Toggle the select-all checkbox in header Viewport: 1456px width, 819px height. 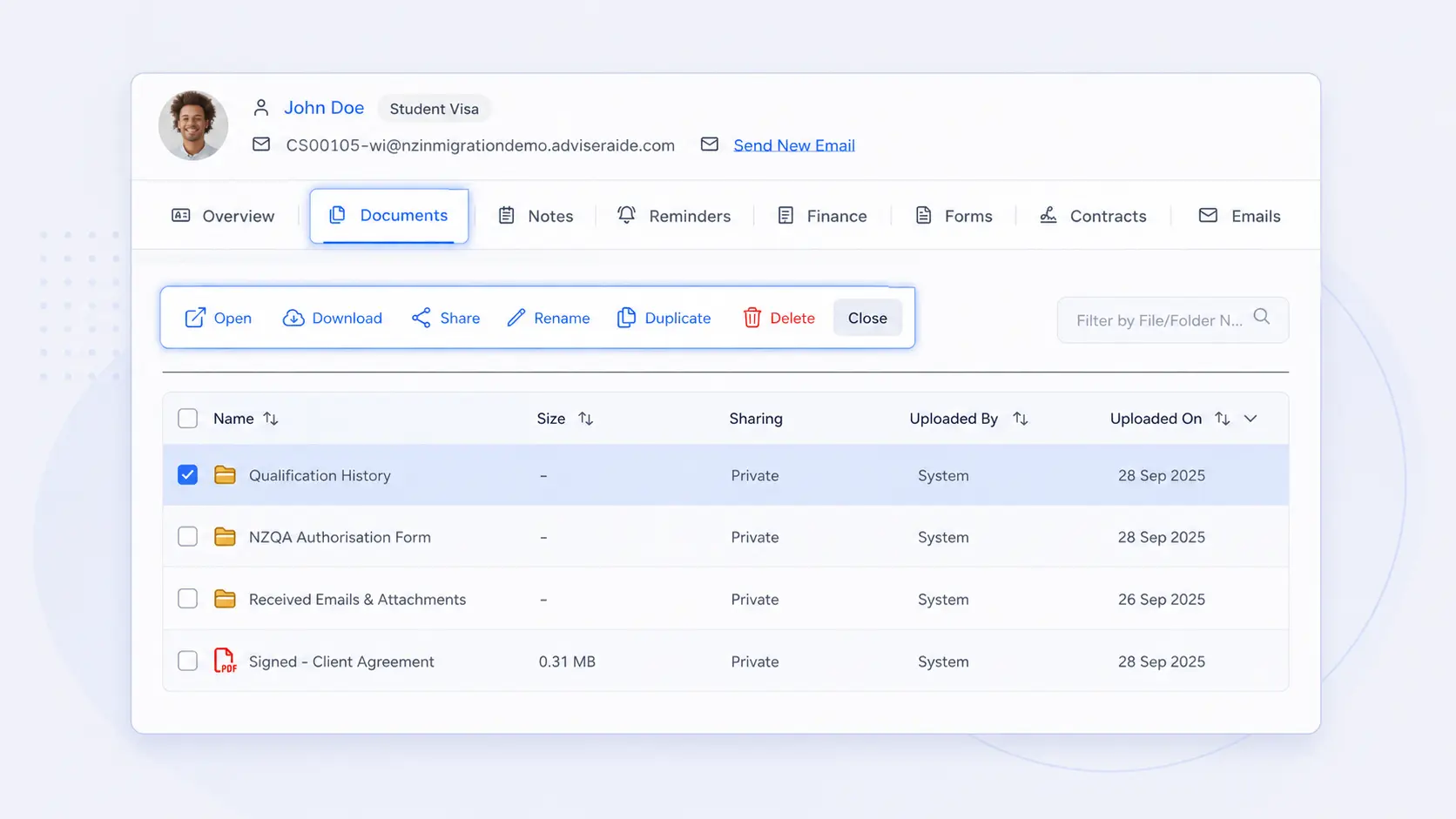[187, 419]
